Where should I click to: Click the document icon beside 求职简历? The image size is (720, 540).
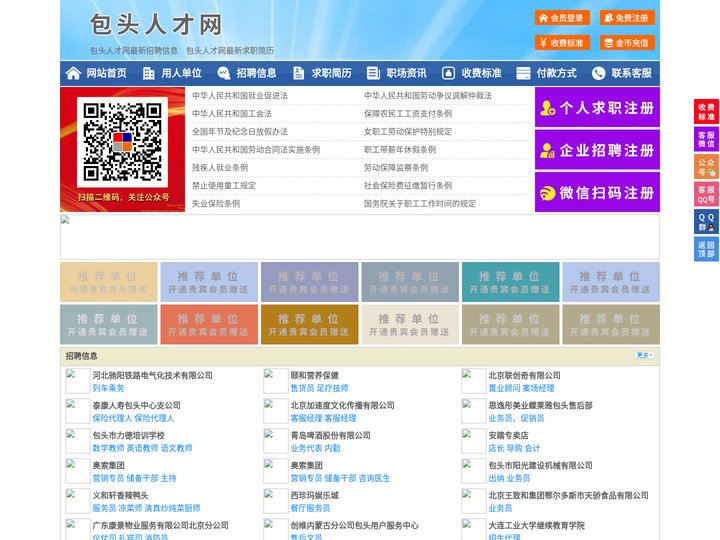pyautogui.click(x=298, y=73)
